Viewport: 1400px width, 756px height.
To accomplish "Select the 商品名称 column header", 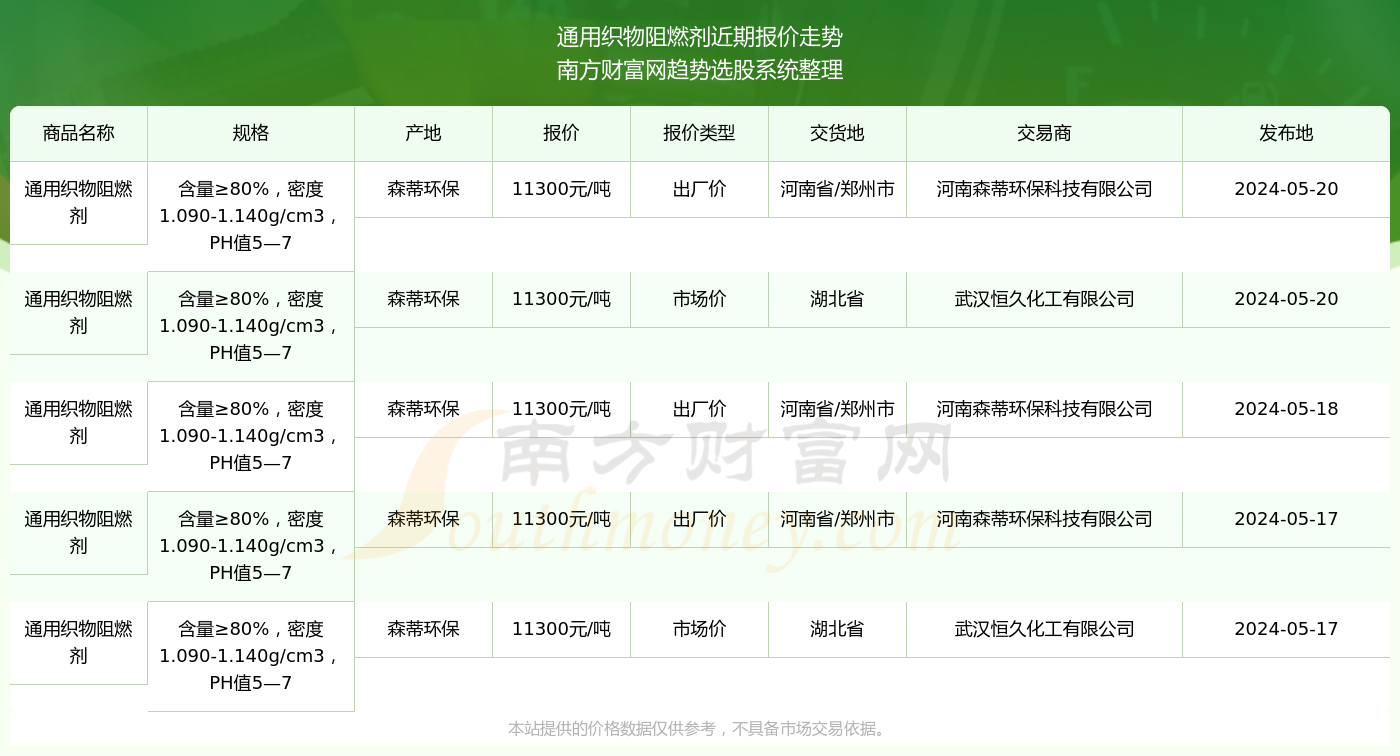I will click(79, 134).
